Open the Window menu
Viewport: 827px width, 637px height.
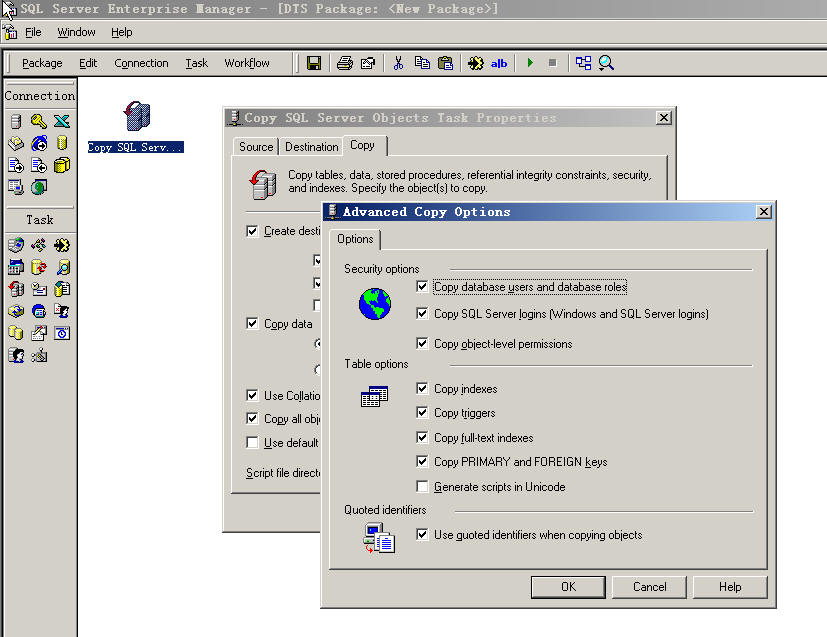(76, 32)
